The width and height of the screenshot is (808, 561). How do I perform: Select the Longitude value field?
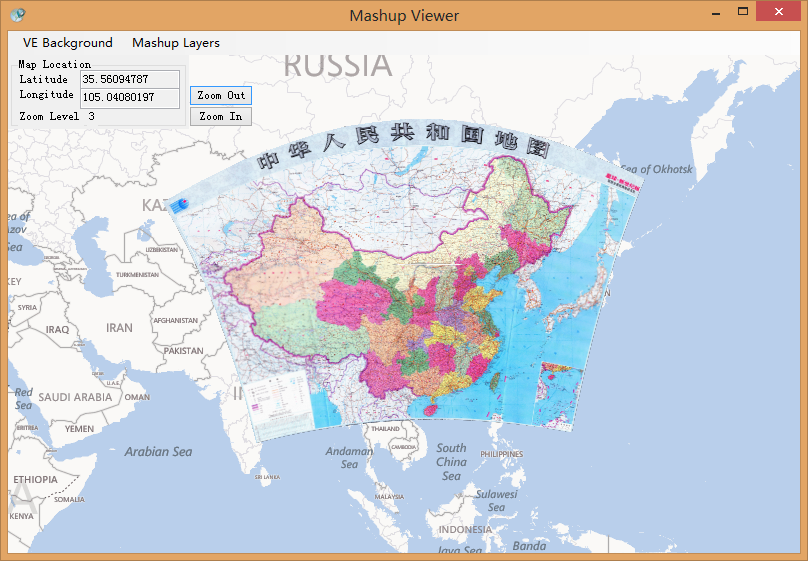coord(130,97)
